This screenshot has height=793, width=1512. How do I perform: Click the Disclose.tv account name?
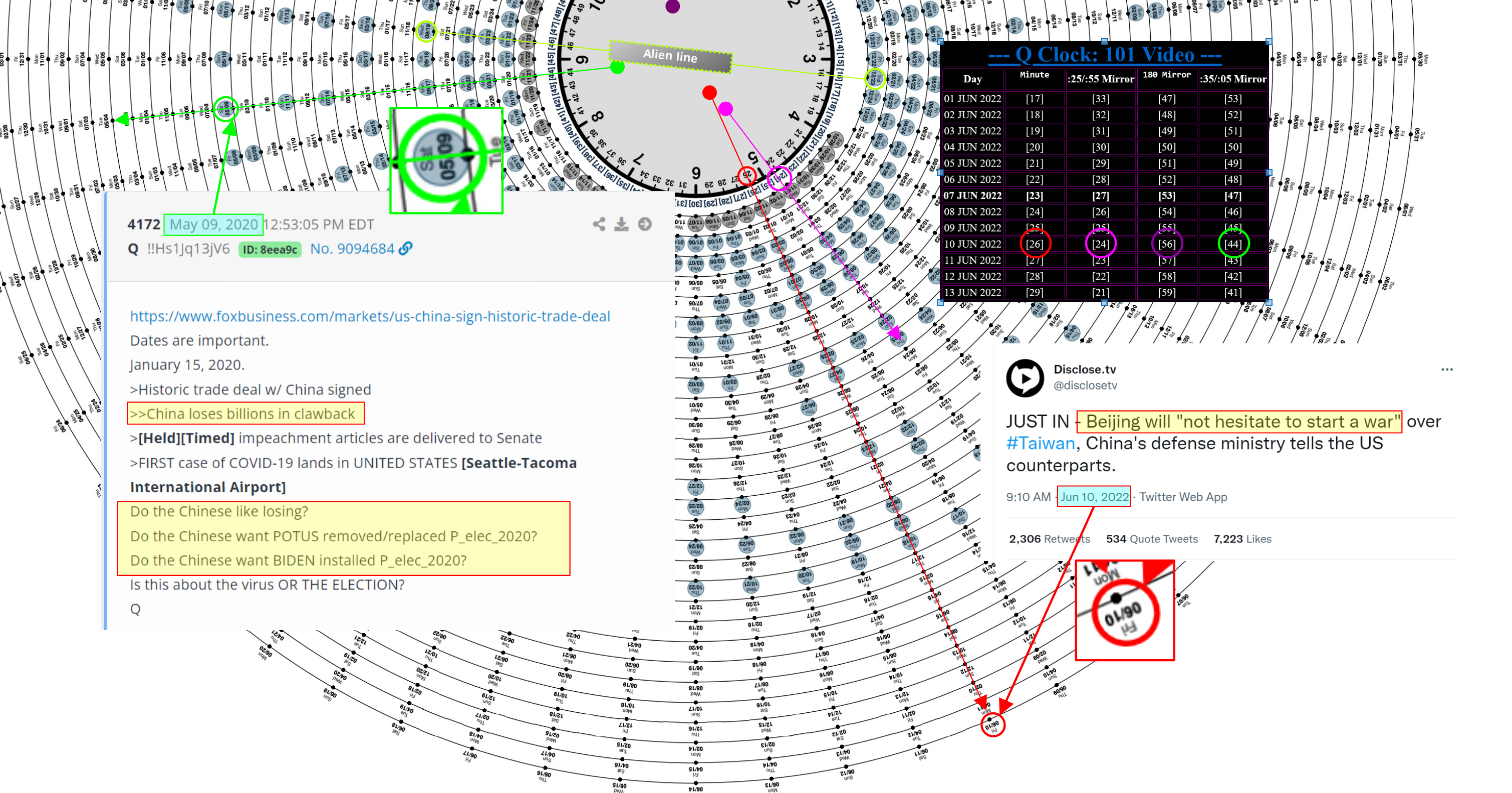pyautogui.click(x=1085, y=369)
